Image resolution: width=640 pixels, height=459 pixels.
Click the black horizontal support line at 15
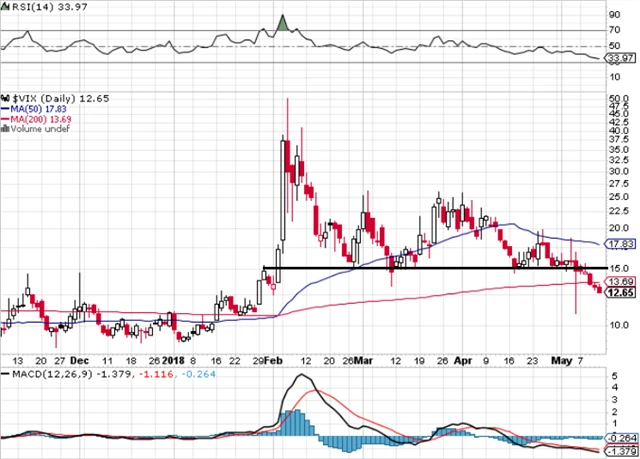(420, 268)
